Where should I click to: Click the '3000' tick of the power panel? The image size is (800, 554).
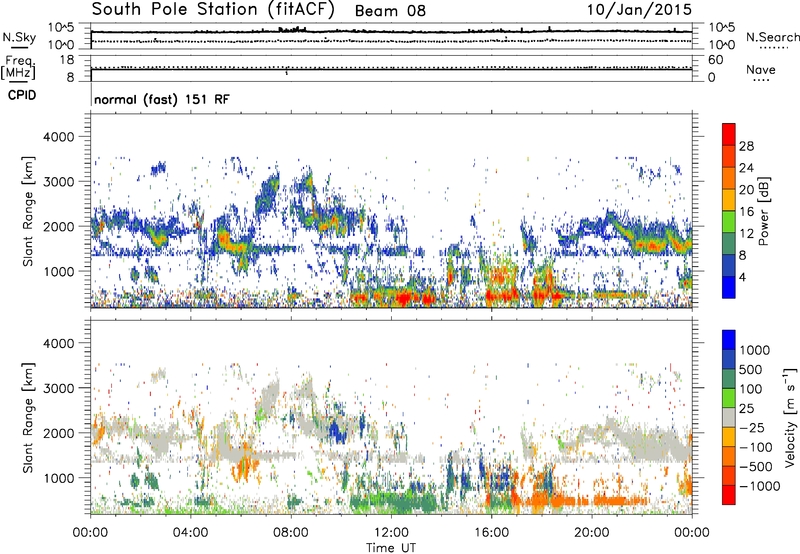click(x=58, y=182)
